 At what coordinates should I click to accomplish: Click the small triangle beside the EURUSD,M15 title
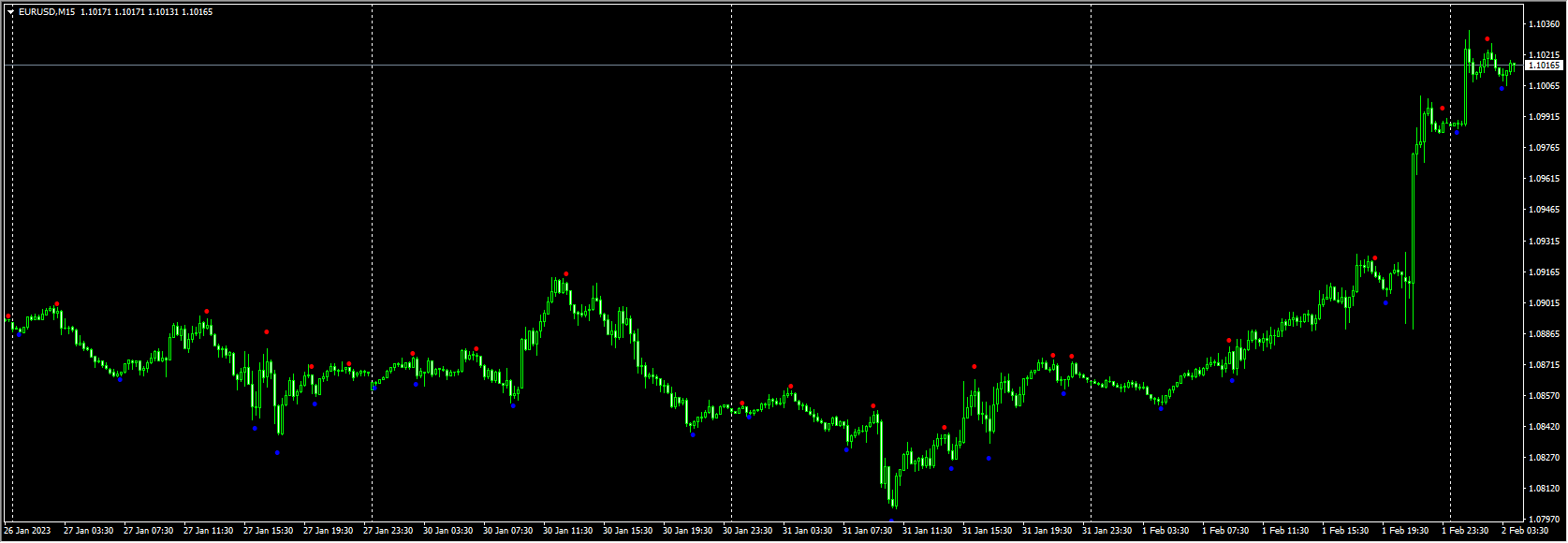coord(11,12)
